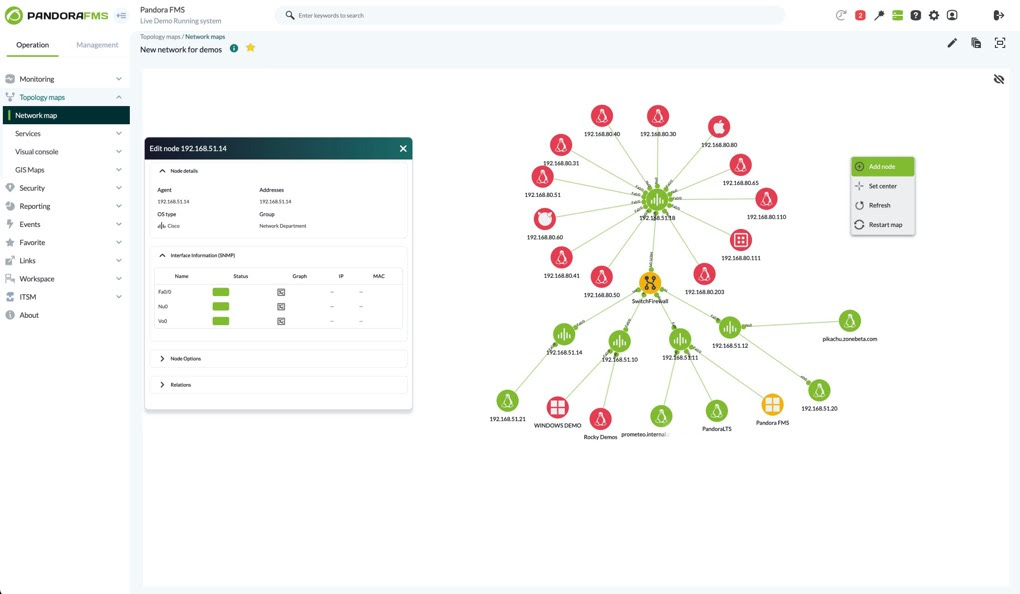Click the fullscreen view icon
This screenshot has height=594, width=1020.
coord(999,43)
